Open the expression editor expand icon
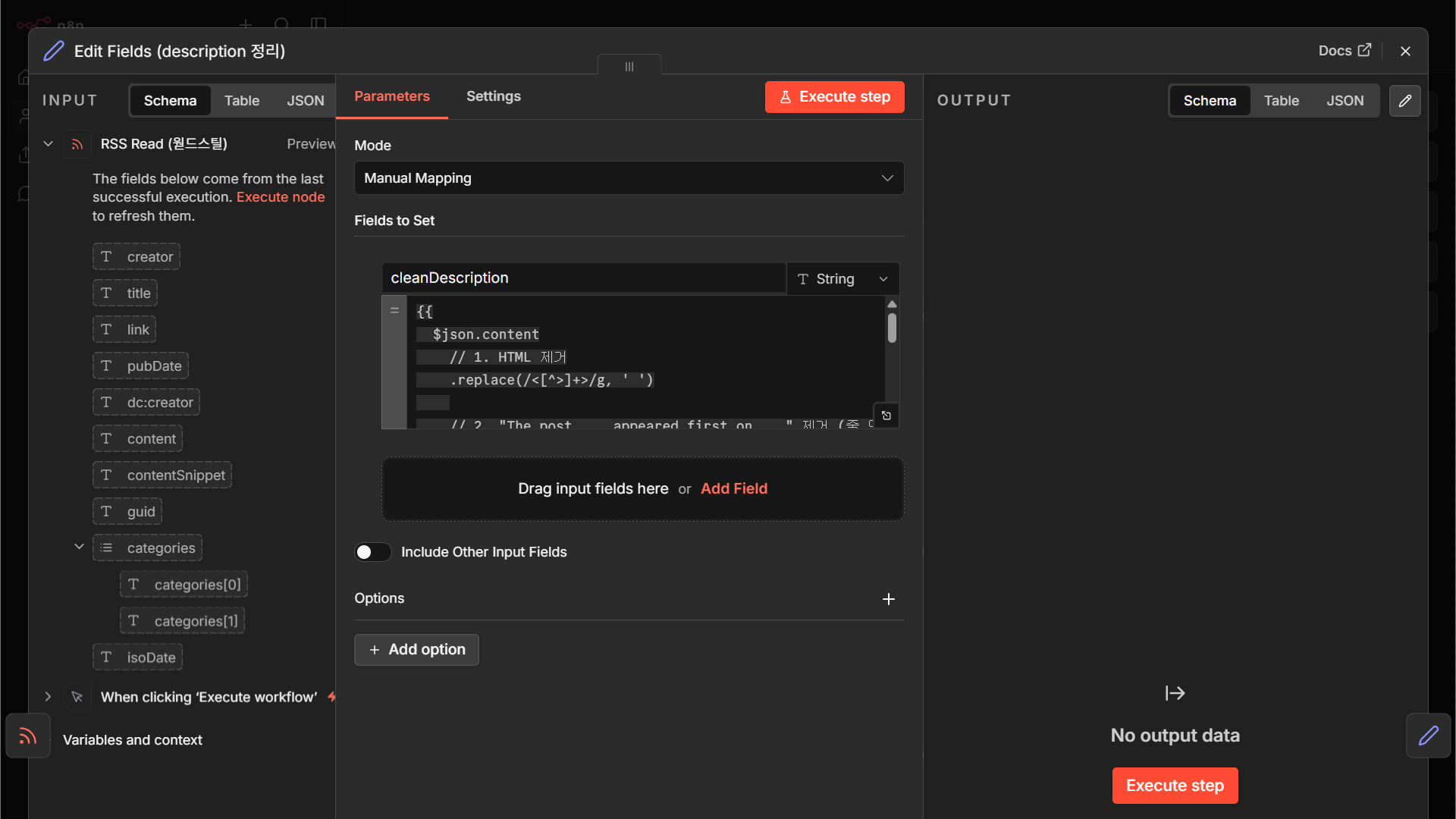 (886, 416)
